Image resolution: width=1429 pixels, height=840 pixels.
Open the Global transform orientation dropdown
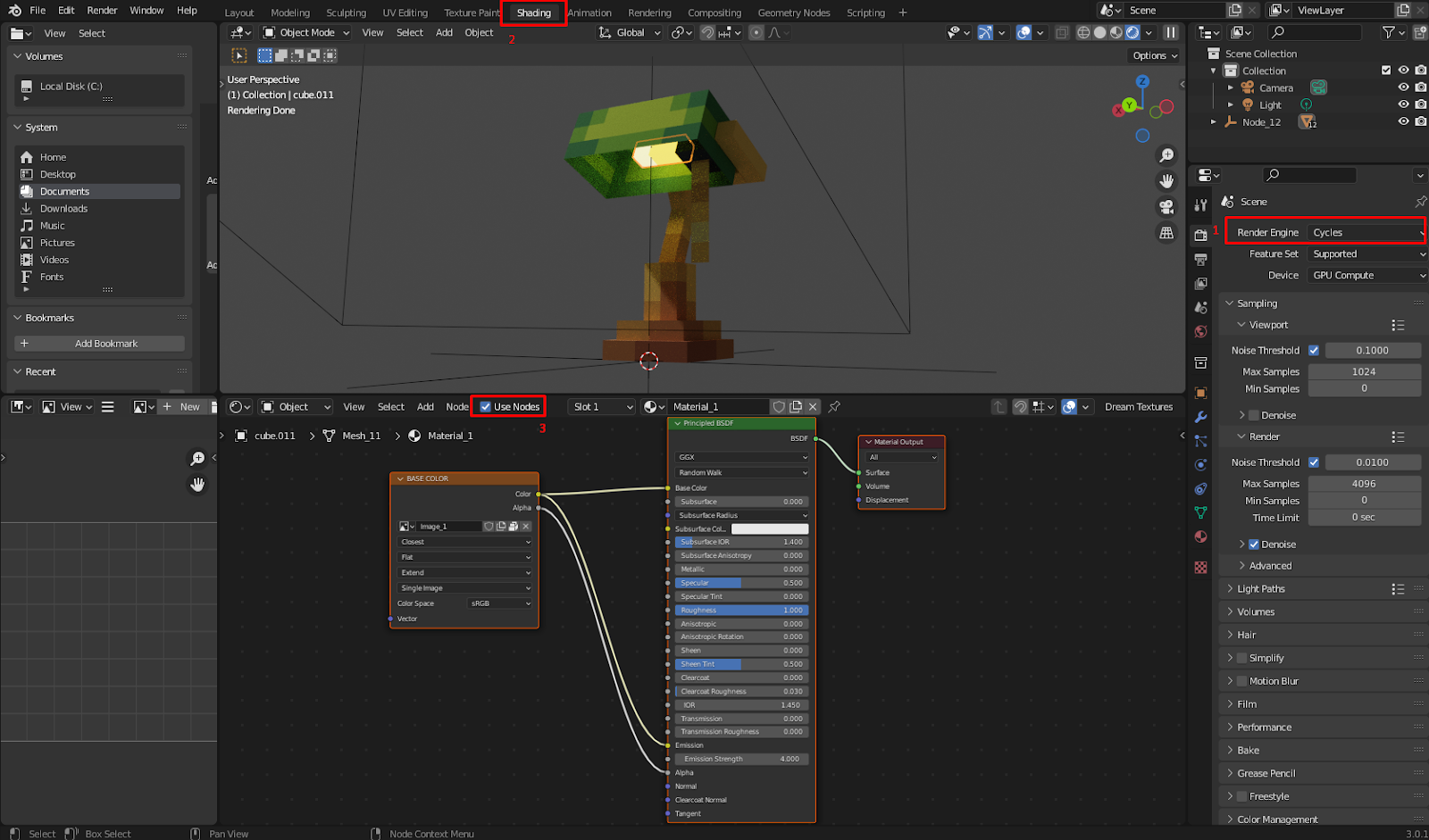tap(630, 32)
